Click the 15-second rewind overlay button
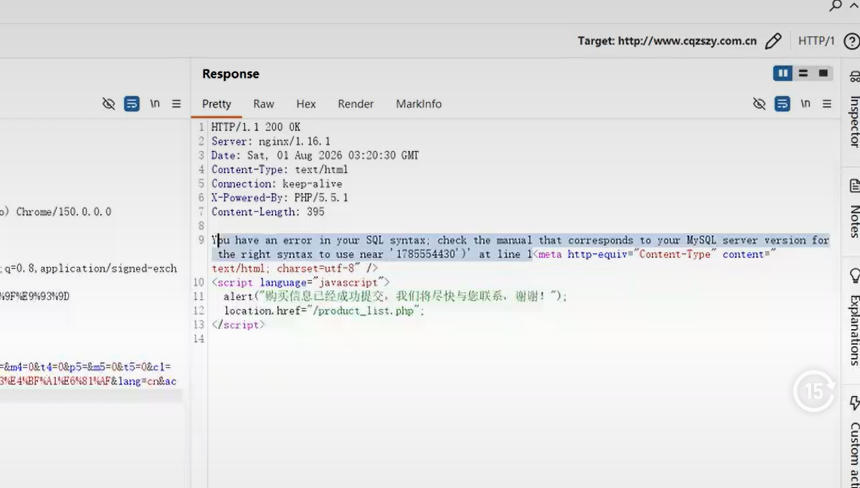 point(814,391)
